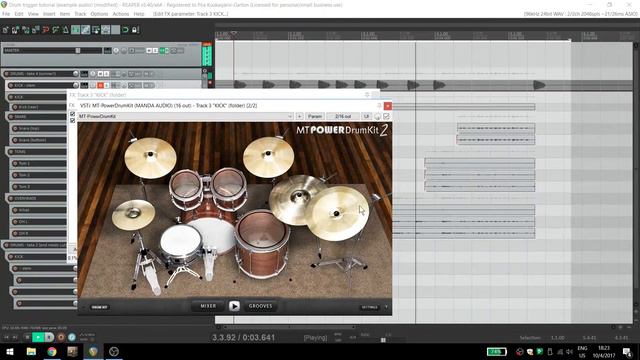Viewport: 640px width, 360px height.
Task: Solo the KICK stem track
Action: 106,85
